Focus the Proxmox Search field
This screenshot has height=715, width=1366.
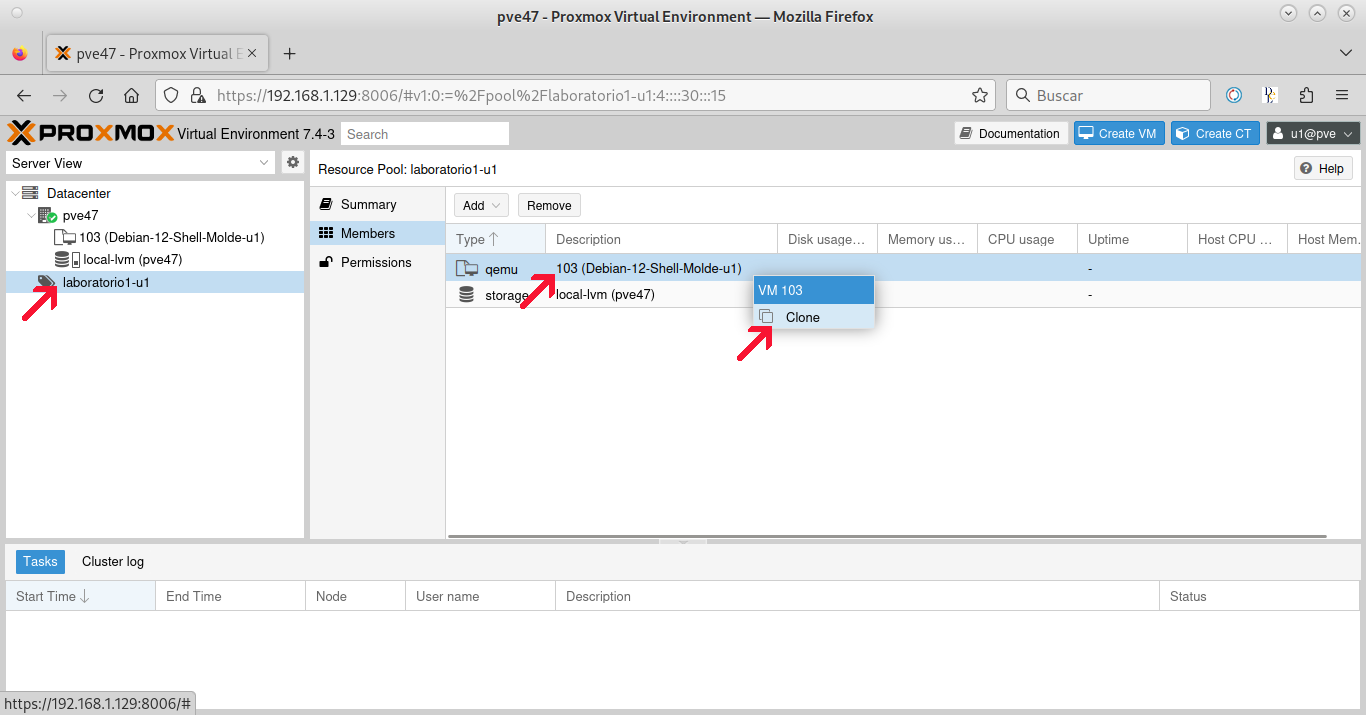[x=425, y=134]
